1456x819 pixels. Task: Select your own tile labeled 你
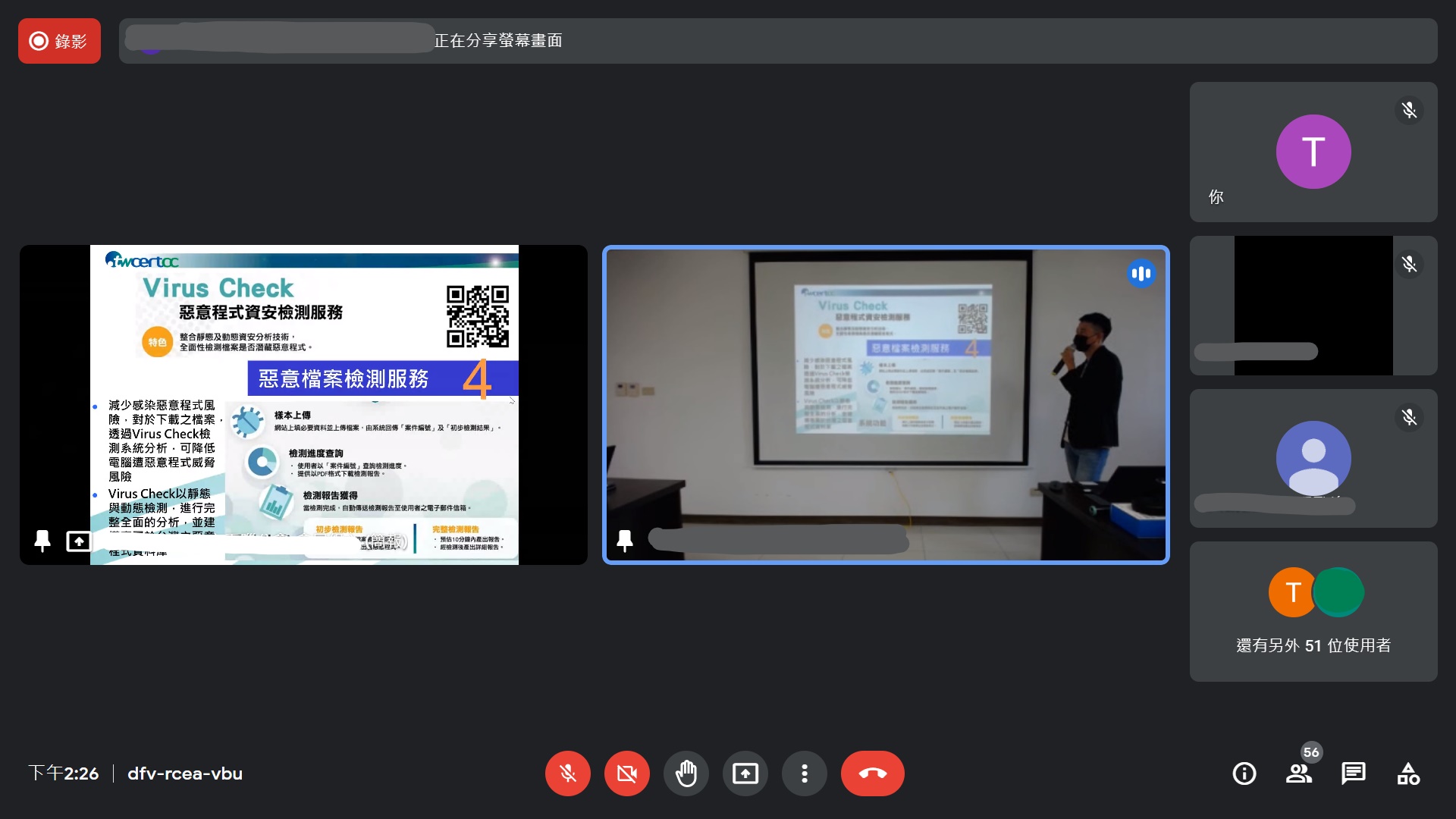pyautogui.click(x=1313, y=152)
